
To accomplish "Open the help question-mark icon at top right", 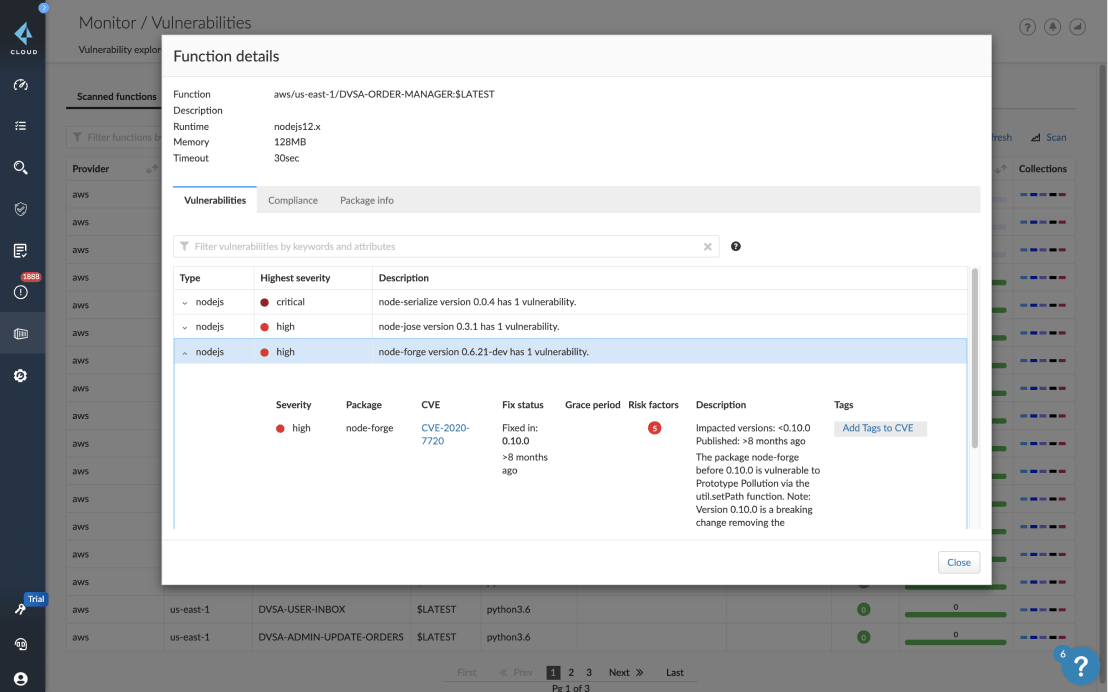I will coord(1027,26).
